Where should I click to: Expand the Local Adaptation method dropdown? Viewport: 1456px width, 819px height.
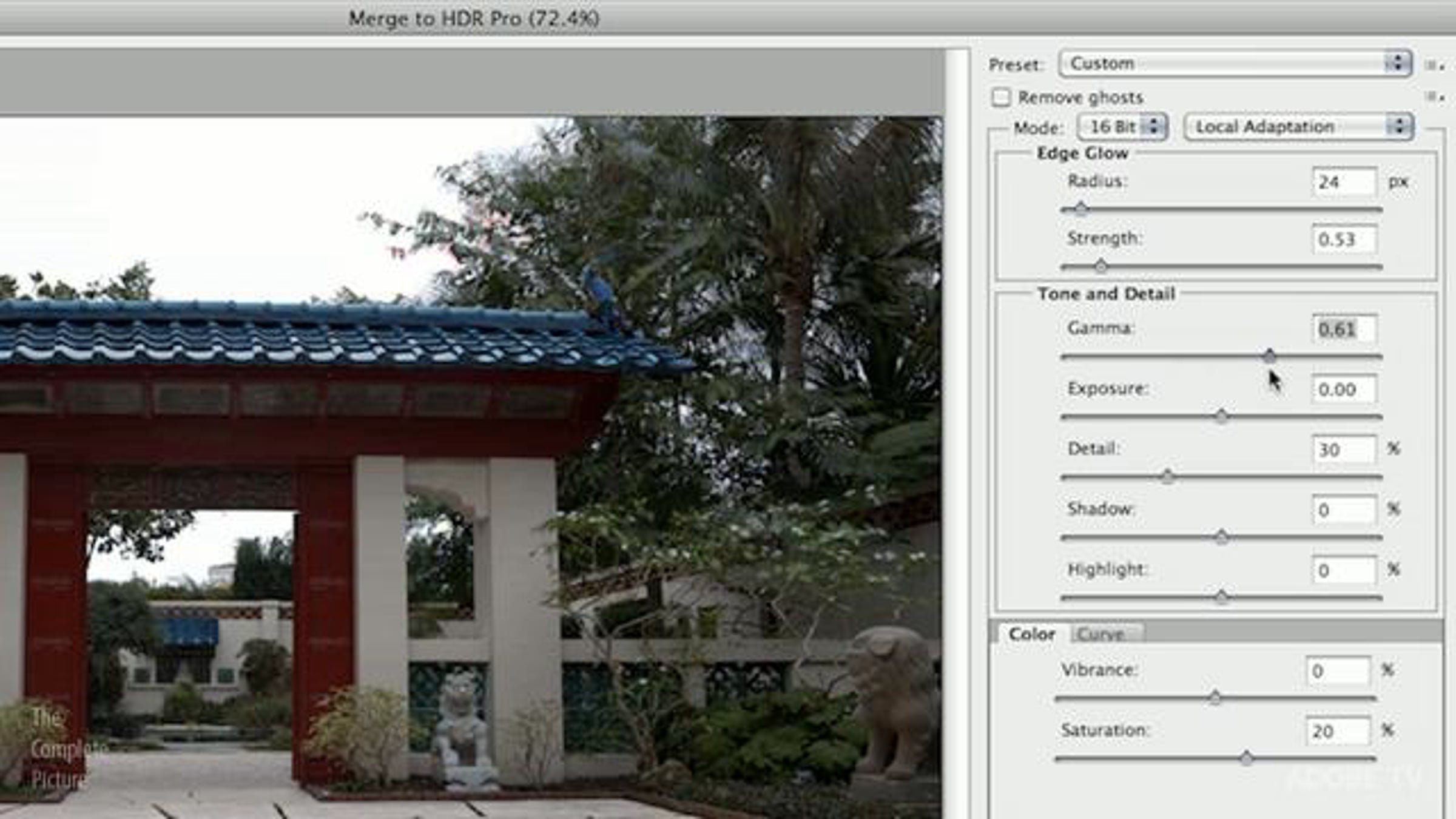click(x=1299, y=127)
